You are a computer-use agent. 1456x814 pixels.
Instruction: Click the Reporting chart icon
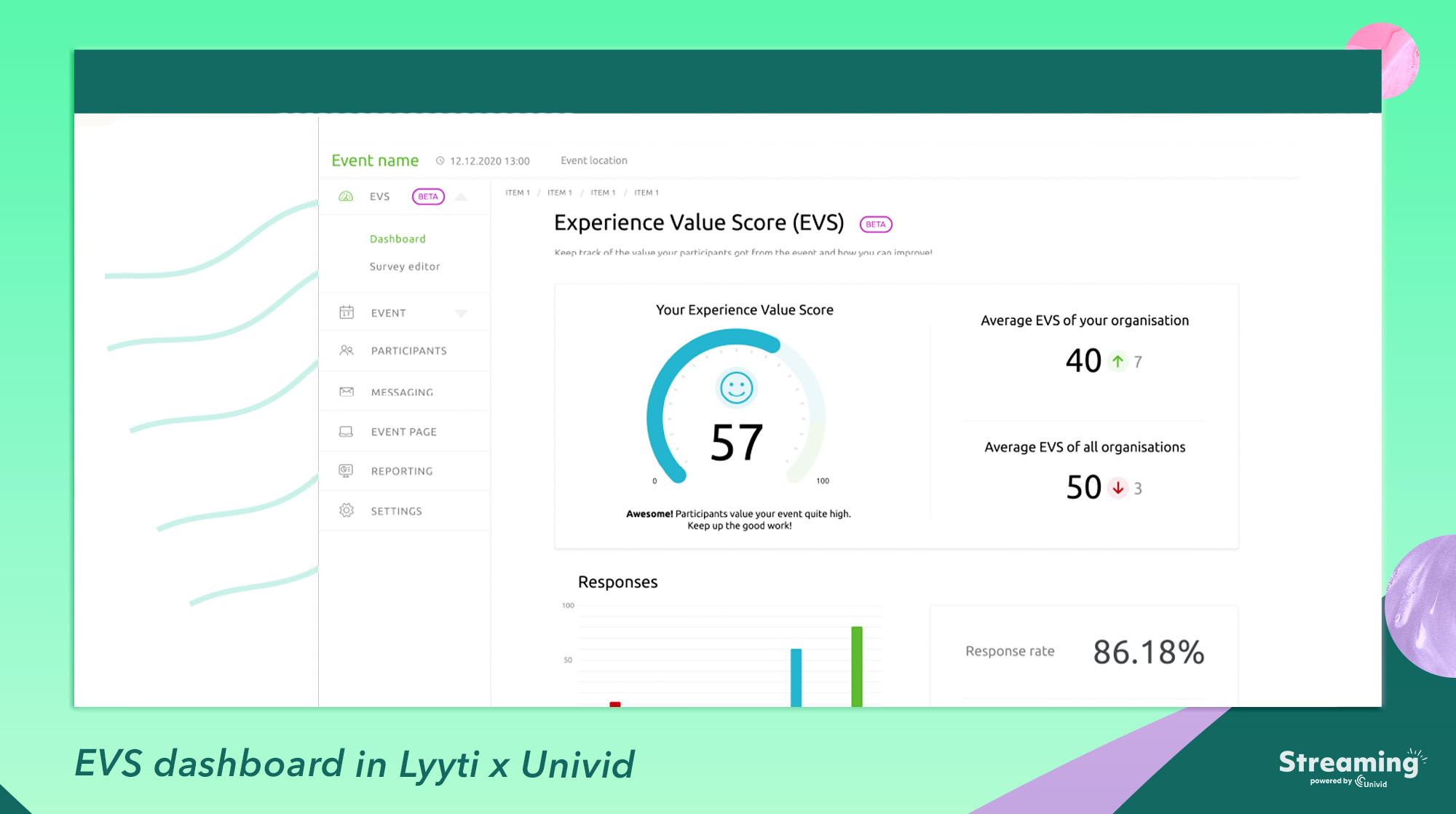pyautogui.click(x=347, y=470)
